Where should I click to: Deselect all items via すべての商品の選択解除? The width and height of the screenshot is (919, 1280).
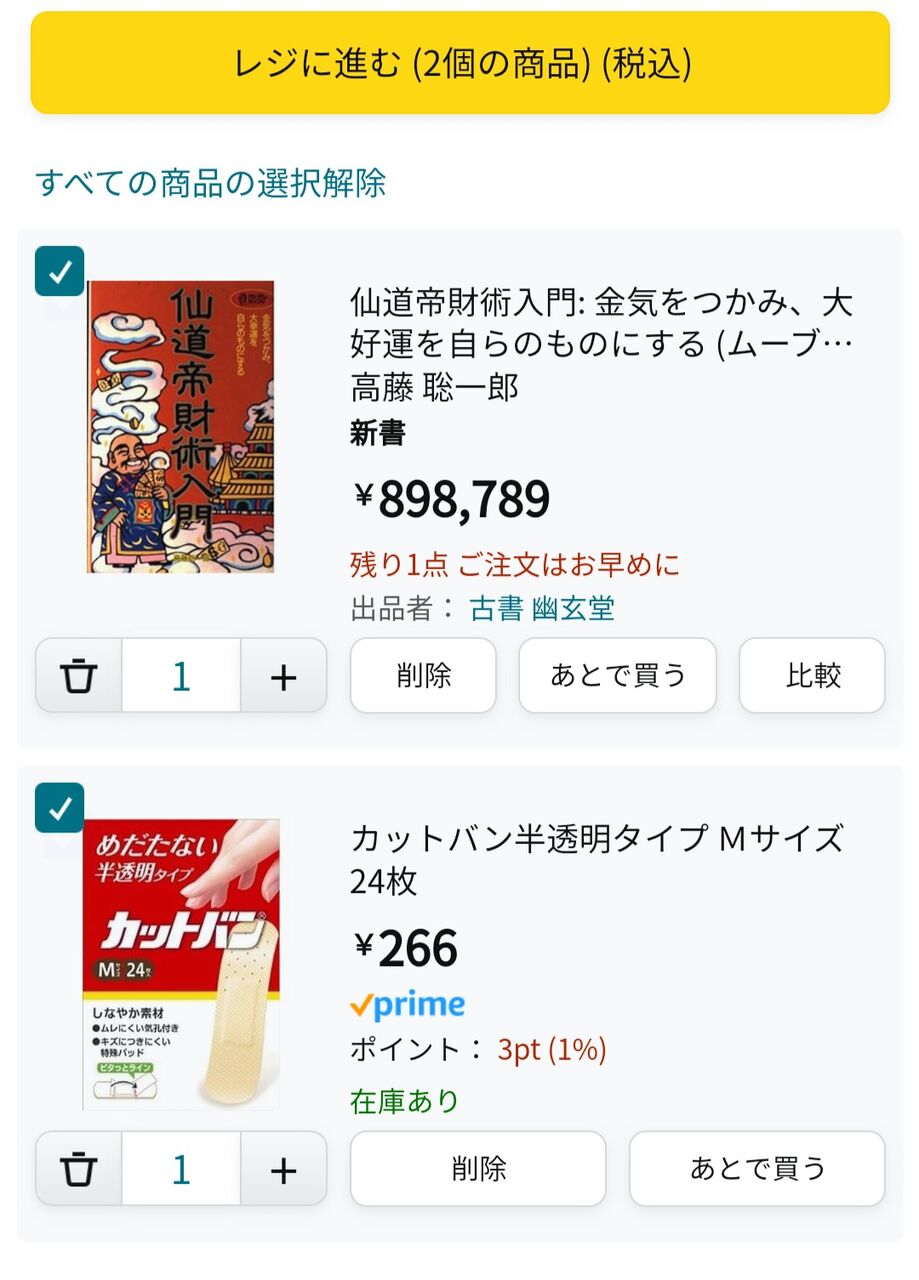(210, 183)
